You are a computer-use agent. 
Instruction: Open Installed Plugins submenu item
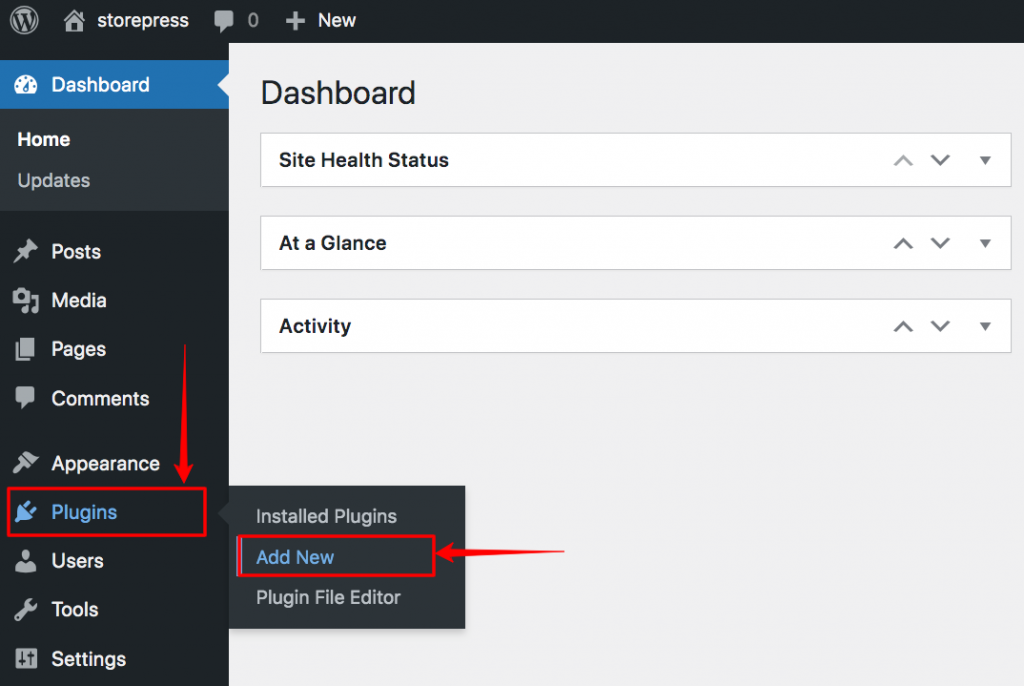327,516
